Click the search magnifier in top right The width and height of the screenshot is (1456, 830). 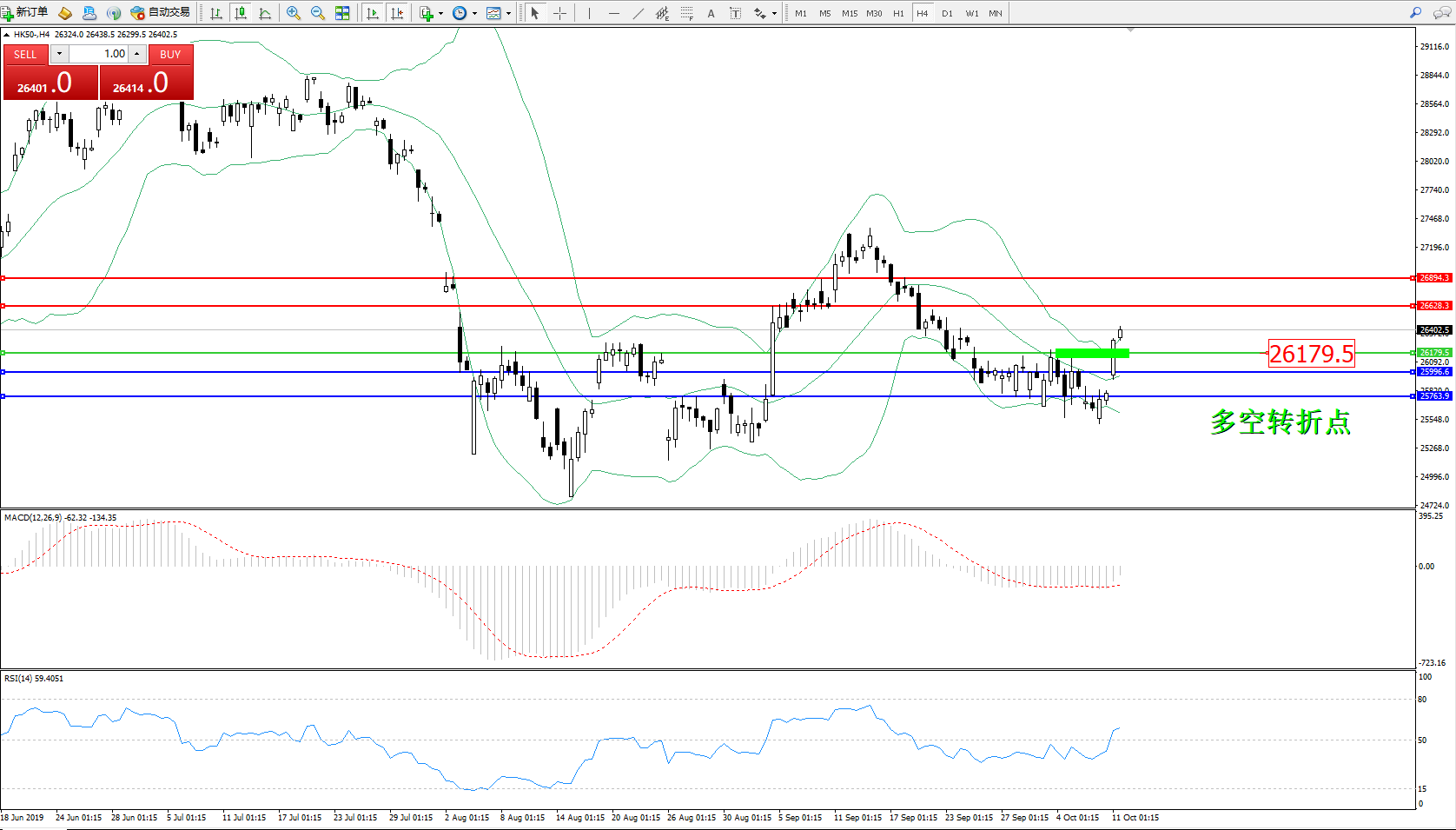click(1416, 13)
